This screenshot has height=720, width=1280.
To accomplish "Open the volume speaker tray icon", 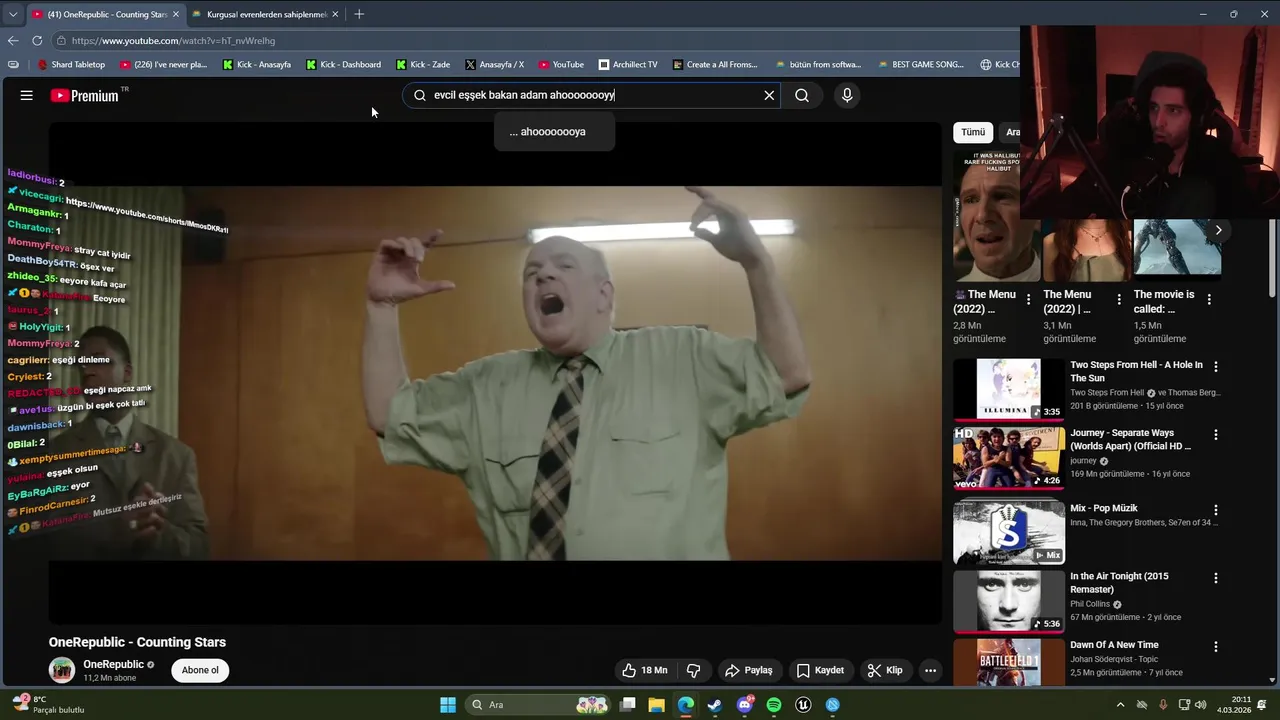I will (1200, 705).
